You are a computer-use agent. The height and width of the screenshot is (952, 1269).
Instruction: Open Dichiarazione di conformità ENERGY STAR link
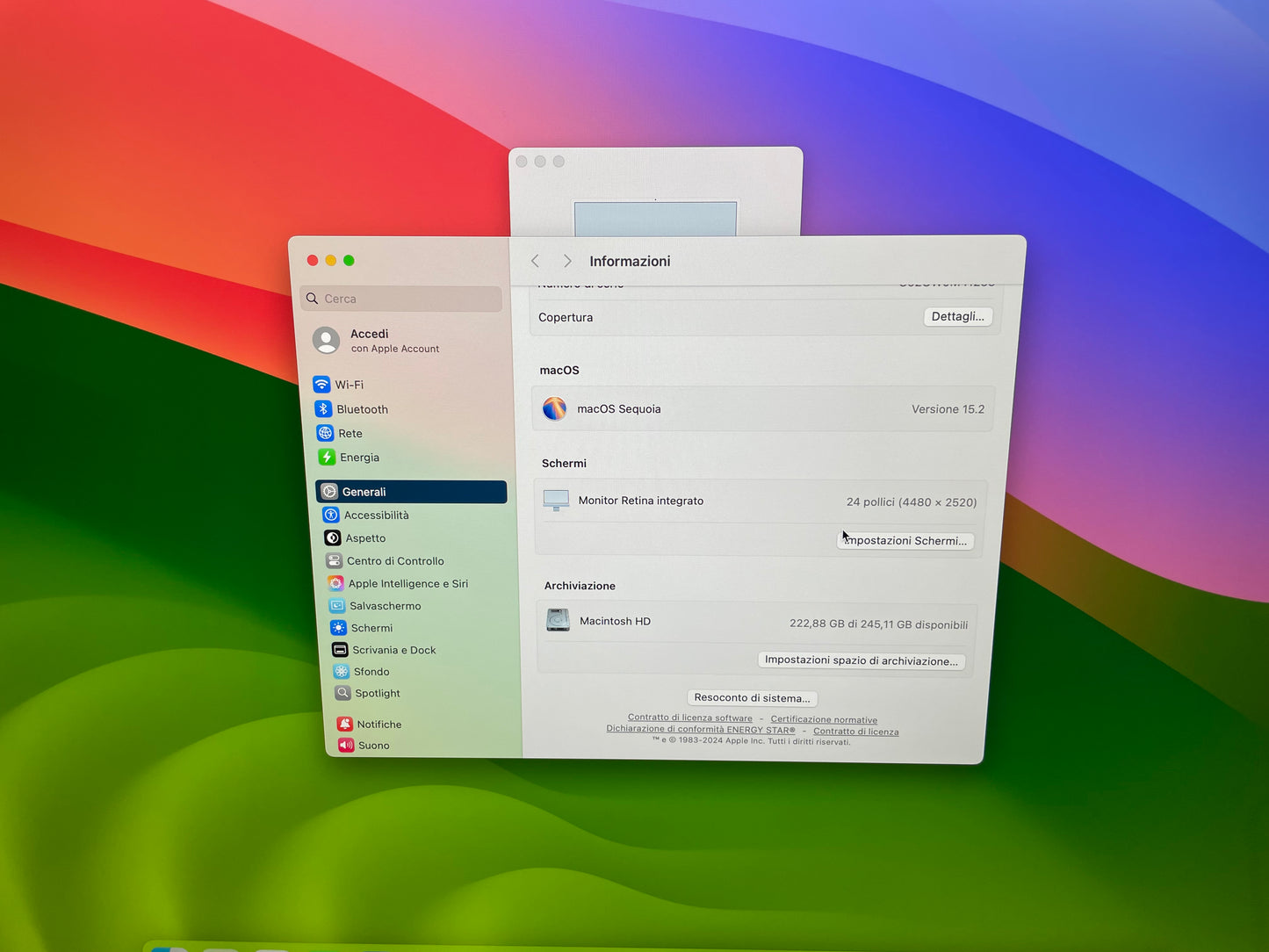point(701,730)
